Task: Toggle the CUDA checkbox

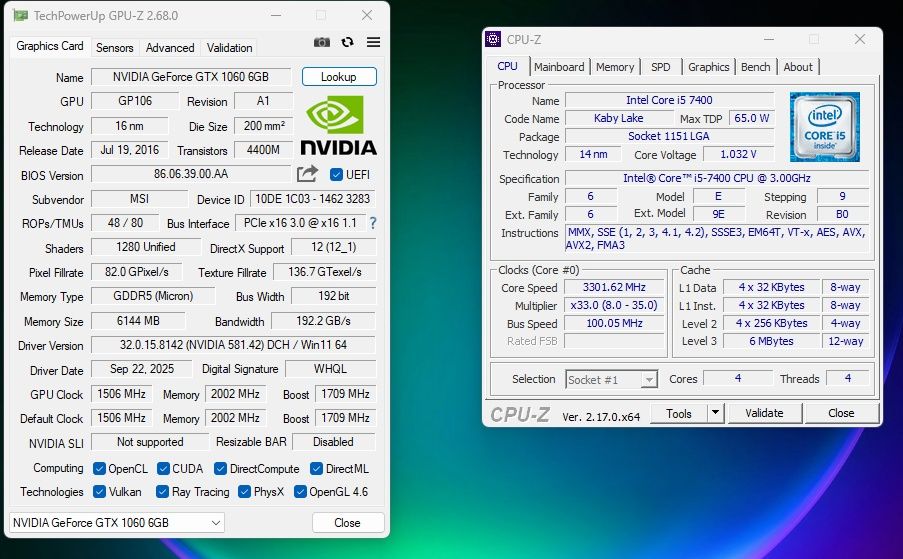Action: [x=163, y=469]
